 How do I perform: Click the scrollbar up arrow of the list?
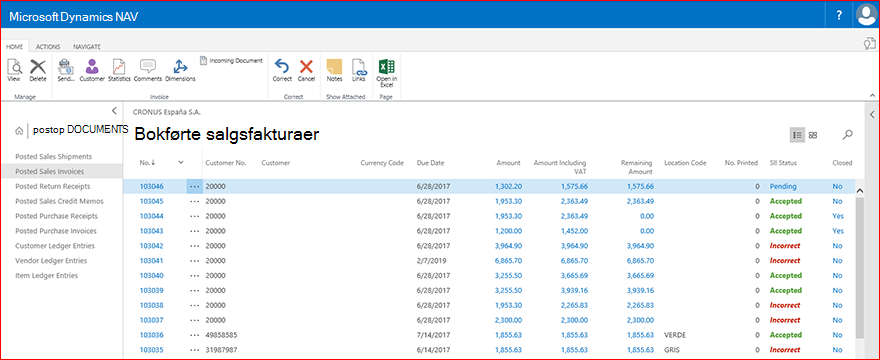[x=859, y=190]
